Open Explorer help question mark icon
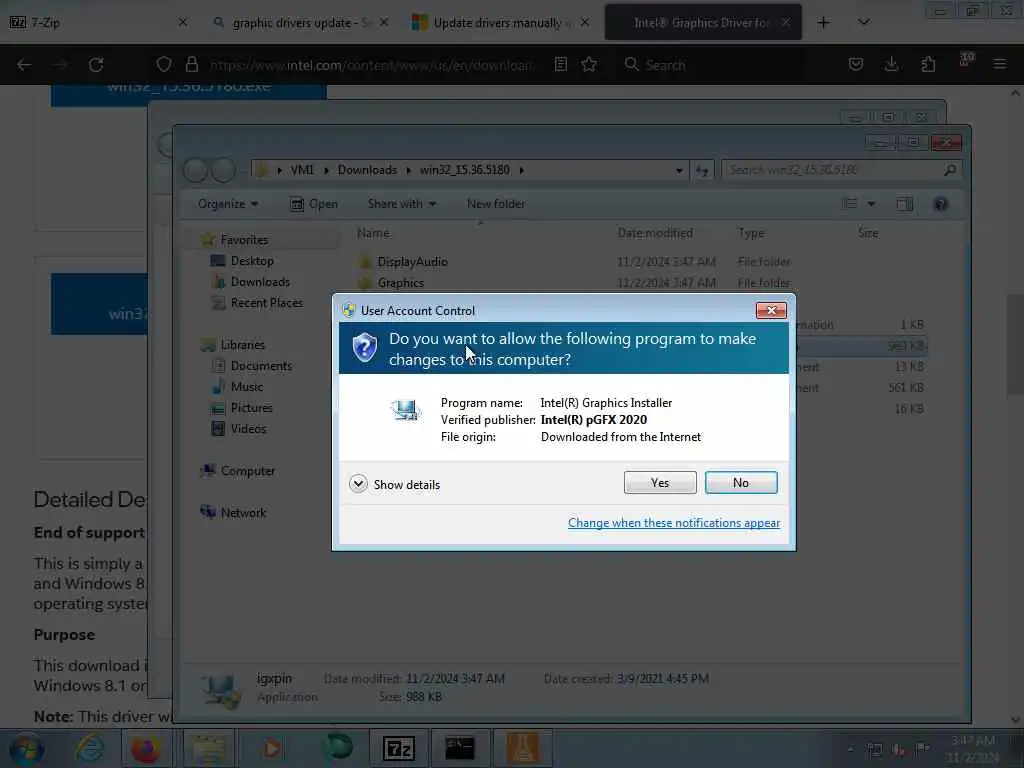The height and width of the screenshot is (768, 1024). click(x=940, y=204)
